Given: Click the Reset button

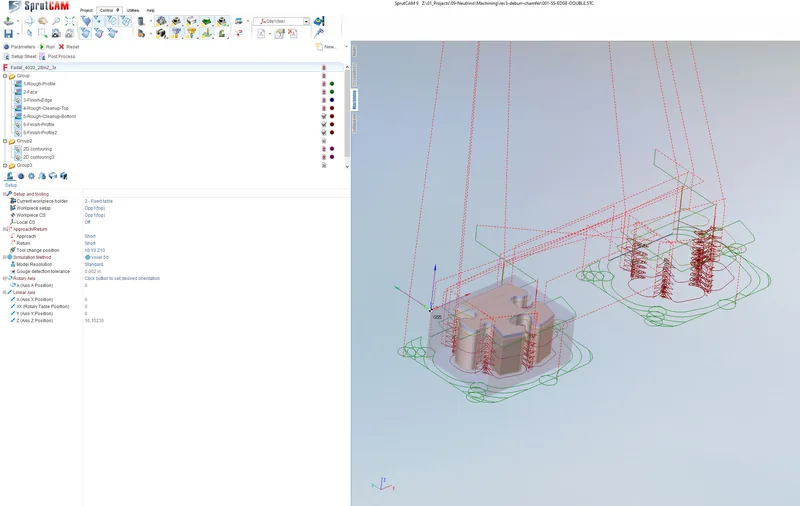Looking at the screenshot, I should (x=69, y=47).
